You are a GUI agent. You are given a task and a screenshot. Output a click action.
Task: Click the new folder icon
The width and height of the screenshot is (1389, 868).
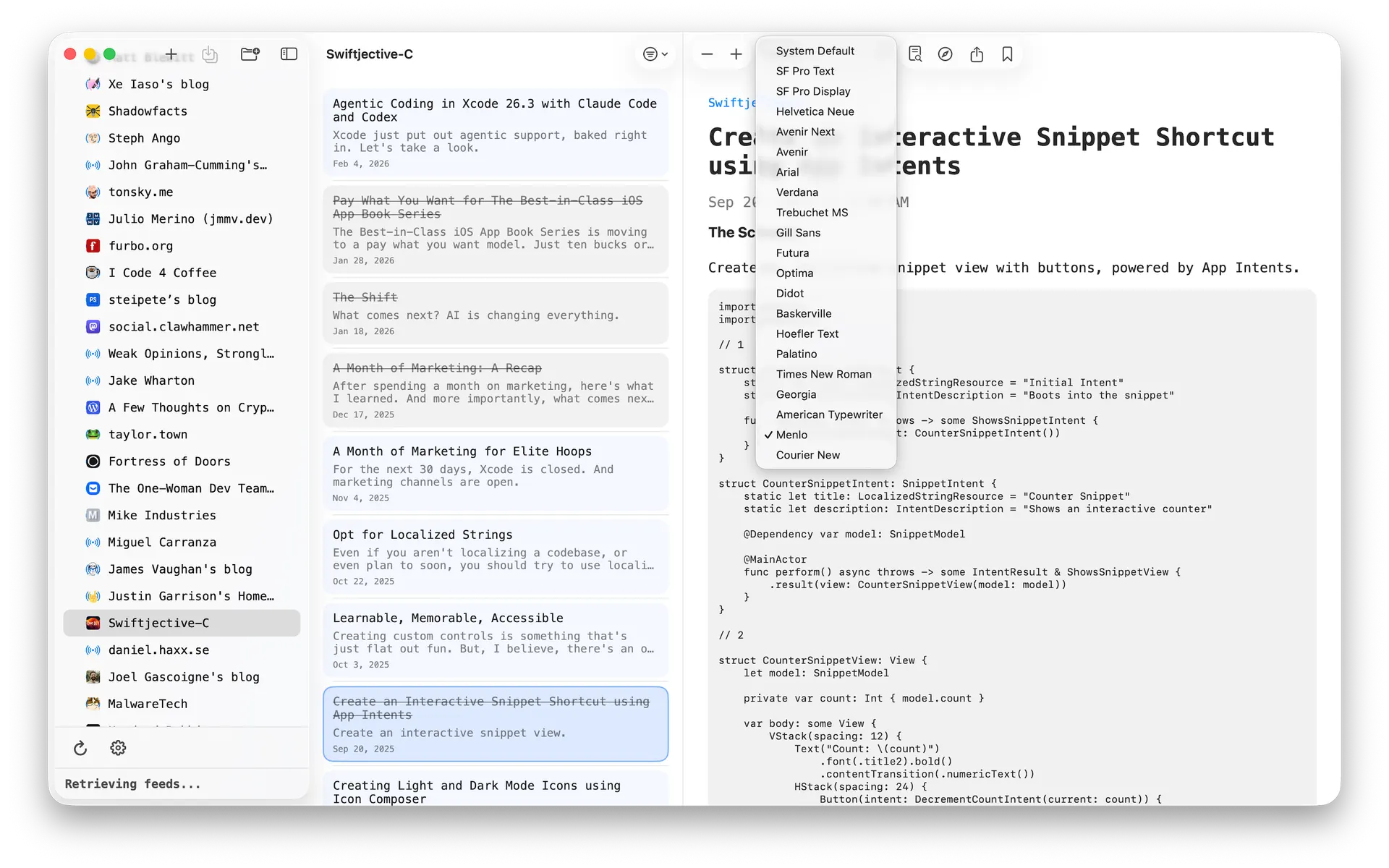click(250, 54)
